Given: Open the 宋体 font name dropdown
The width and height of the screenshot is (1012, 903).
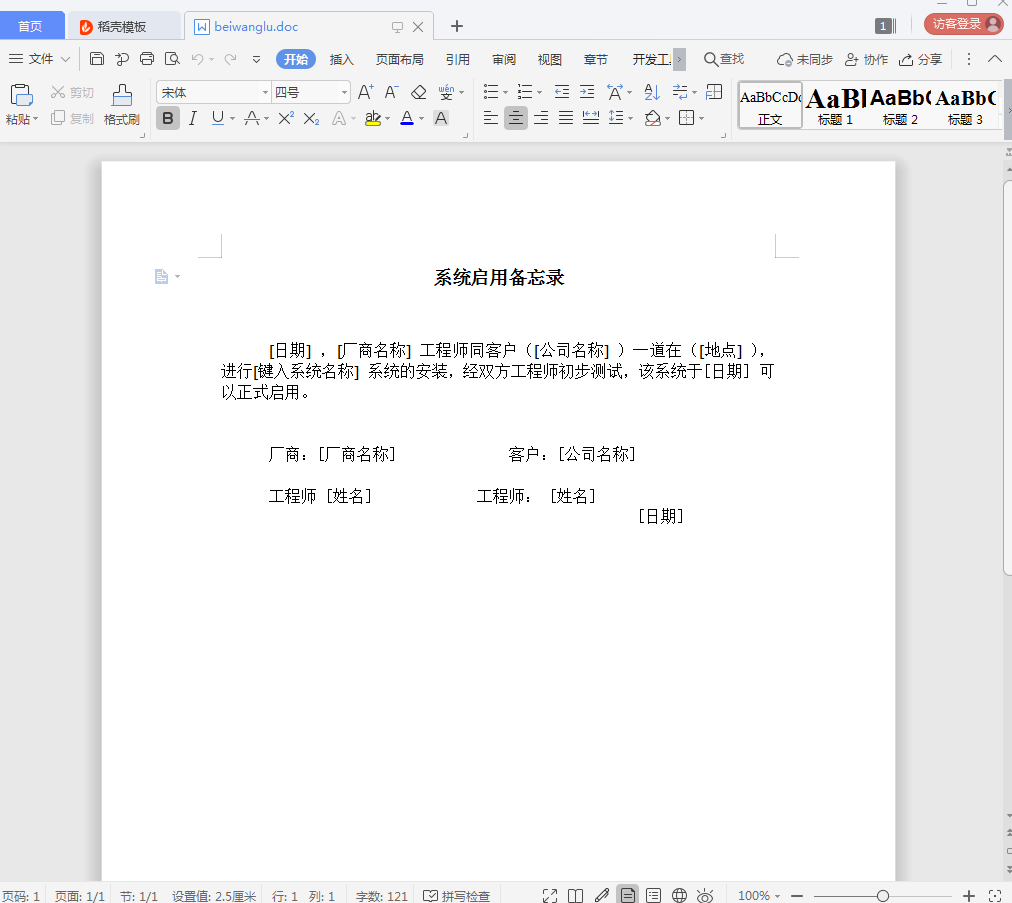Looking at the screenshot, I should tap(265, 93).
